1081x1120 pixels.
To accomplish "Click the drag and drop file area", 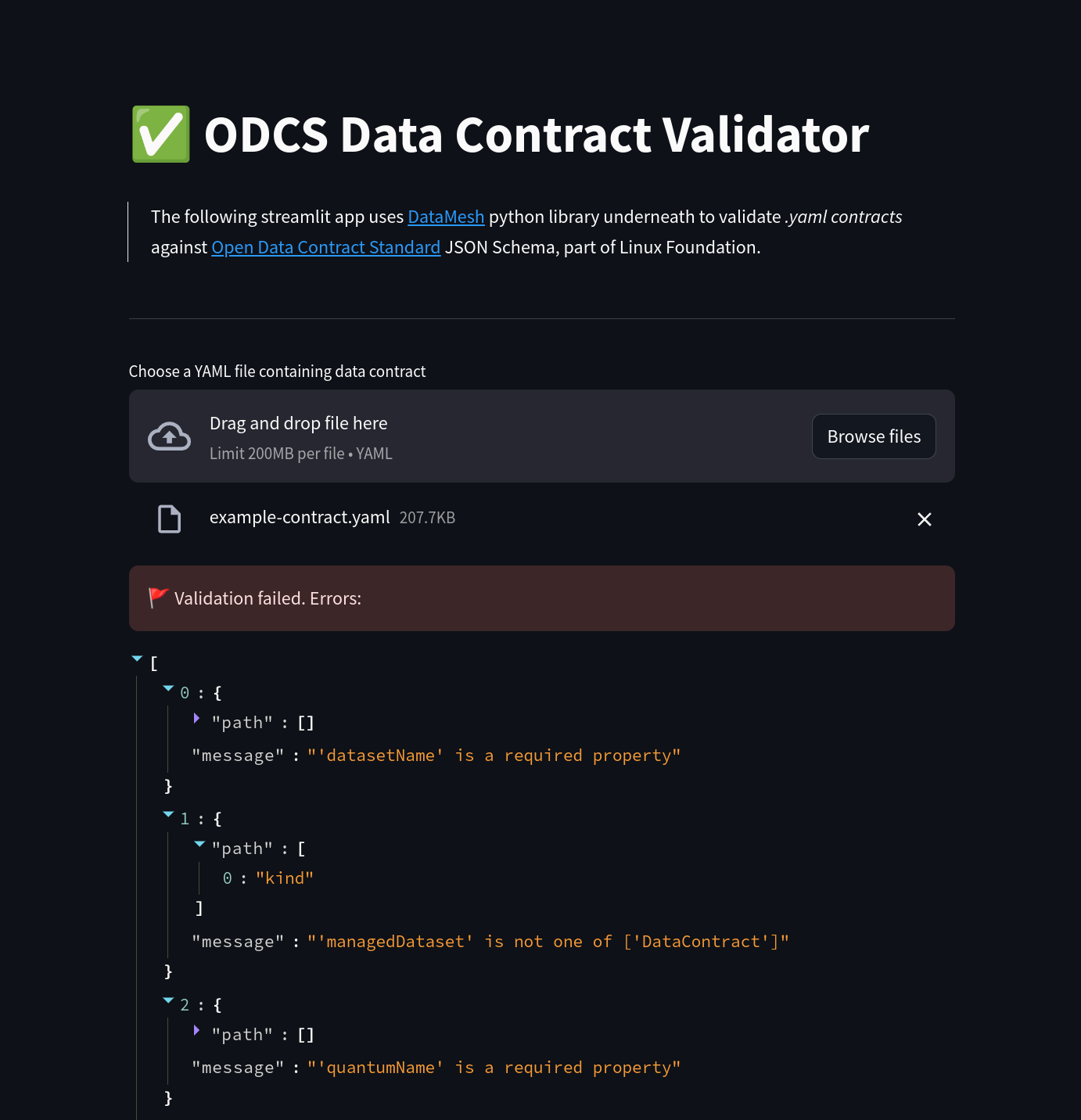I will tap(469, 436).
